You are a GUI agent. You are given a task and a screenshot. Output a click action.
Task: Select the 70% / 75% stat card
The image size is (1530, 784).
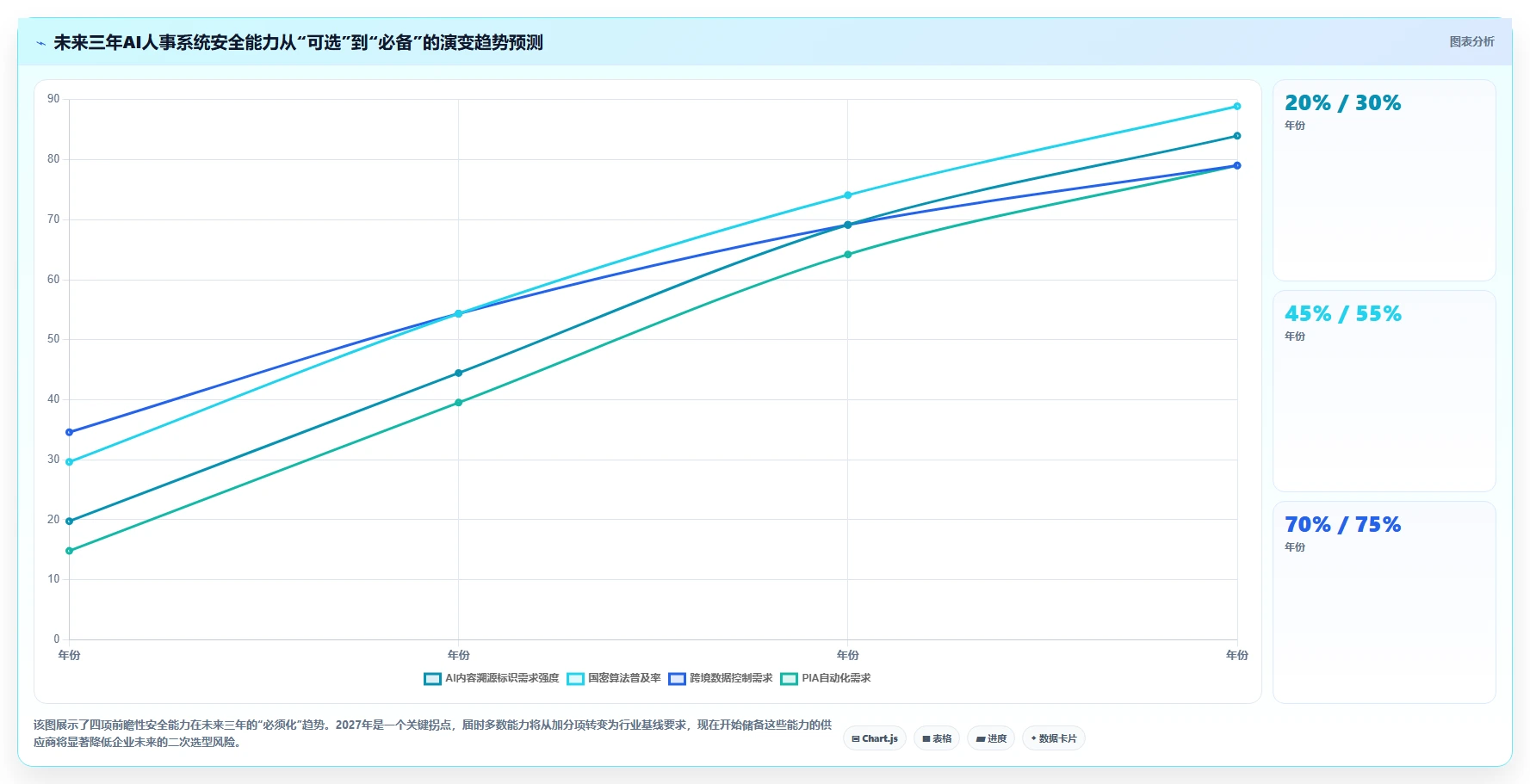(1384, 602)
